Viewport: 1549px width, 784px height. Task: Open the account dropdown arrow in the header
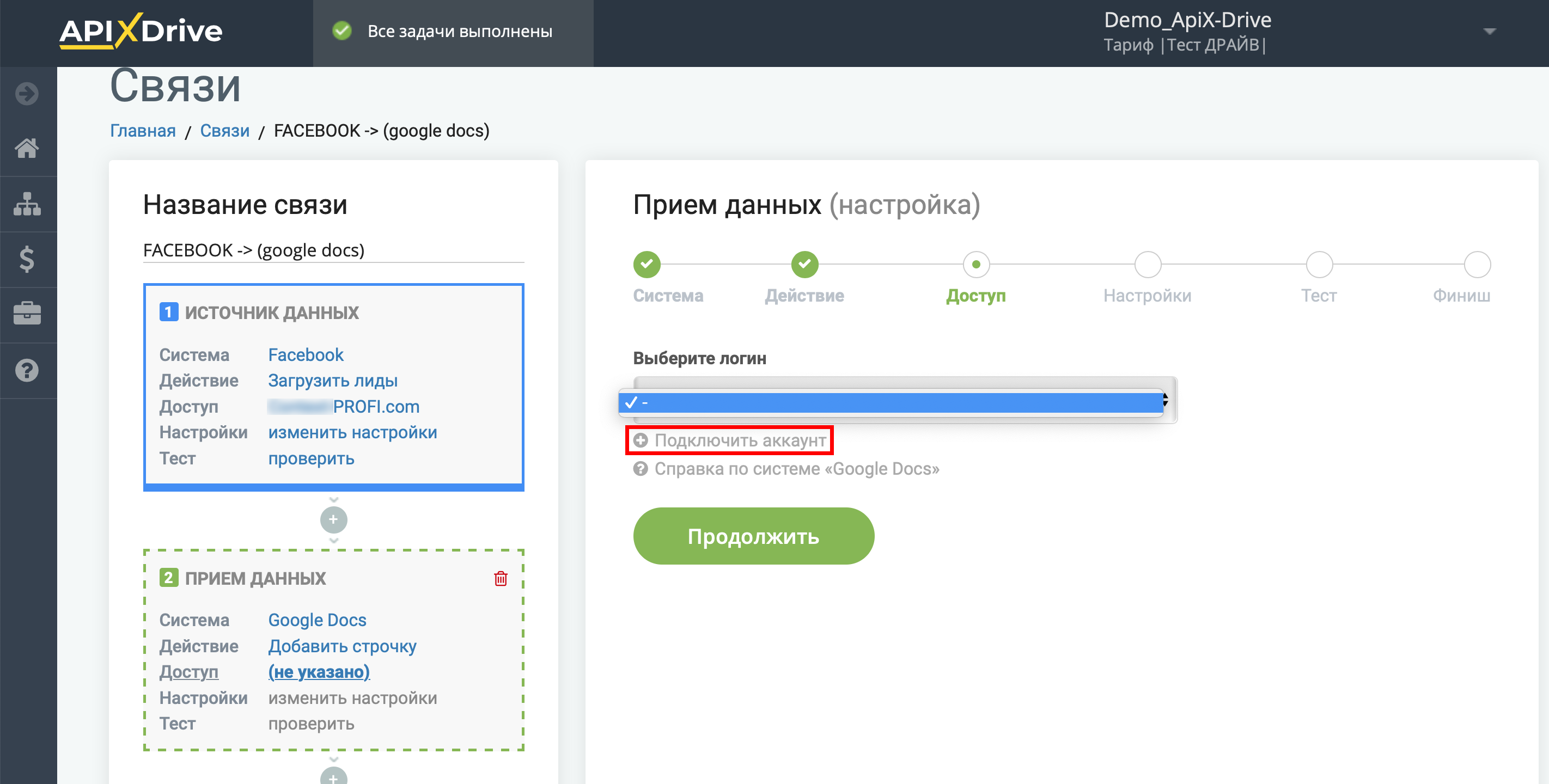pos(1489,31)
